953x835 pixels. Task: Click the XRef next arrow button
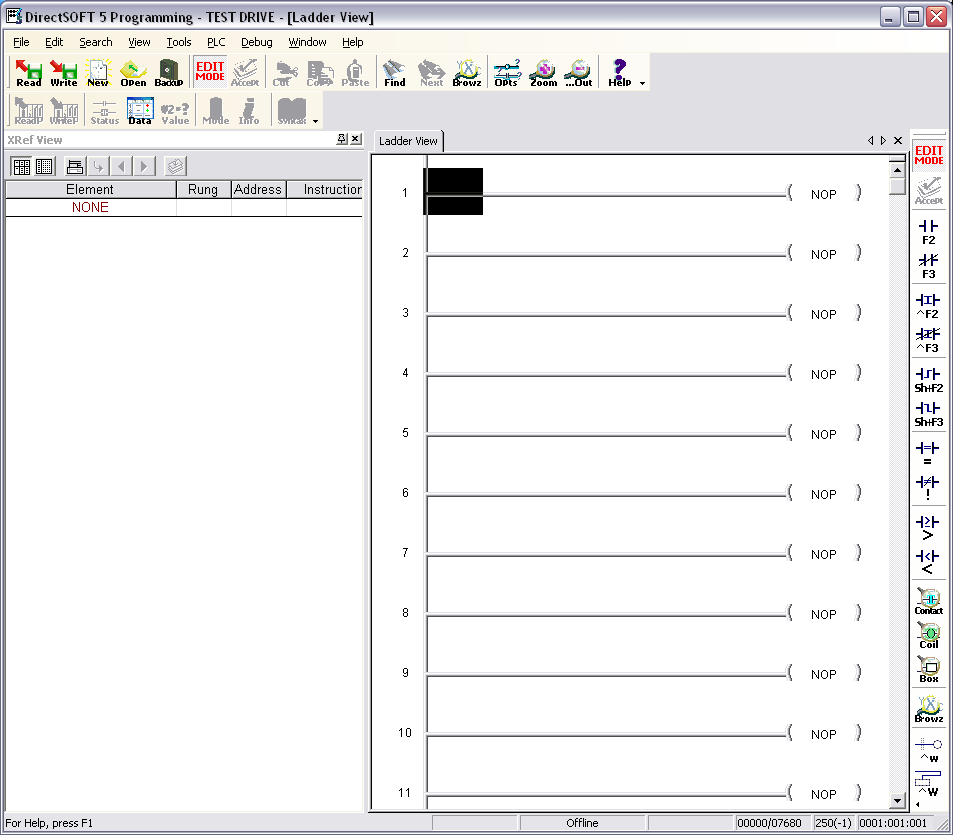pos(144,166)
